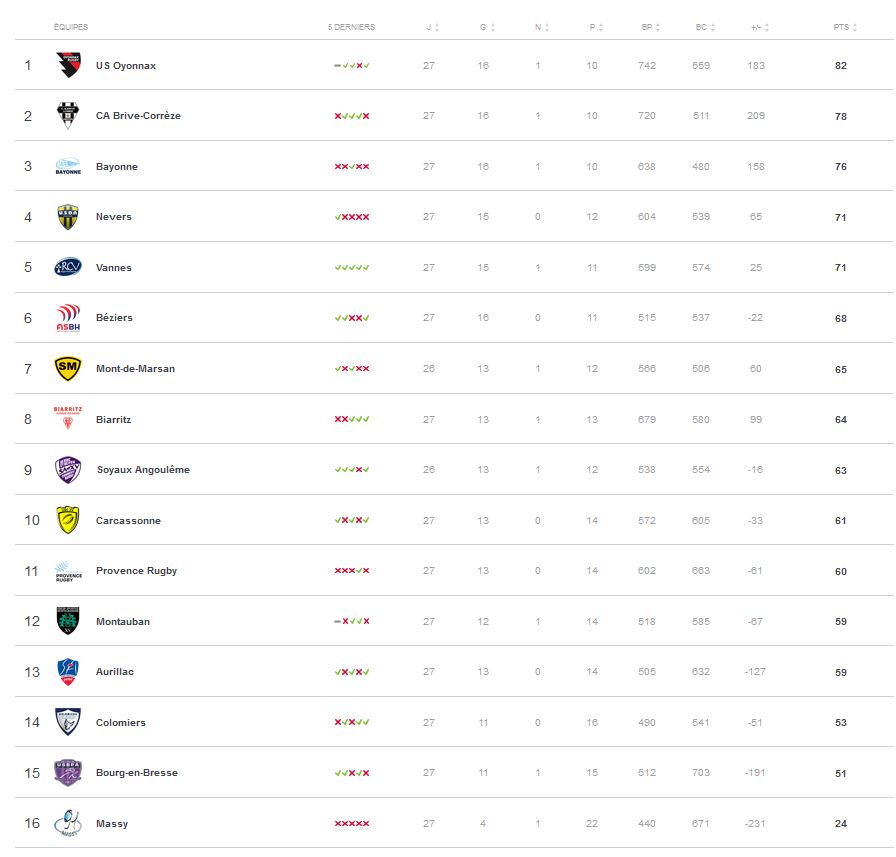Select the Carcassonne yellow crest
The width and height of the screenshot is (896, 857).
click(x=68, y=520)
